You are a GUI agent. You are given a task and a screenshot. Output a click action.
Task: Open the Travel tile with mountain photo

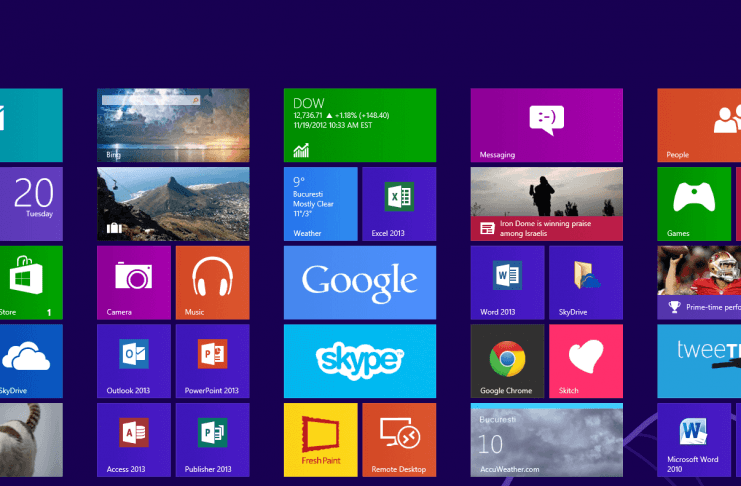pos(173,204)
